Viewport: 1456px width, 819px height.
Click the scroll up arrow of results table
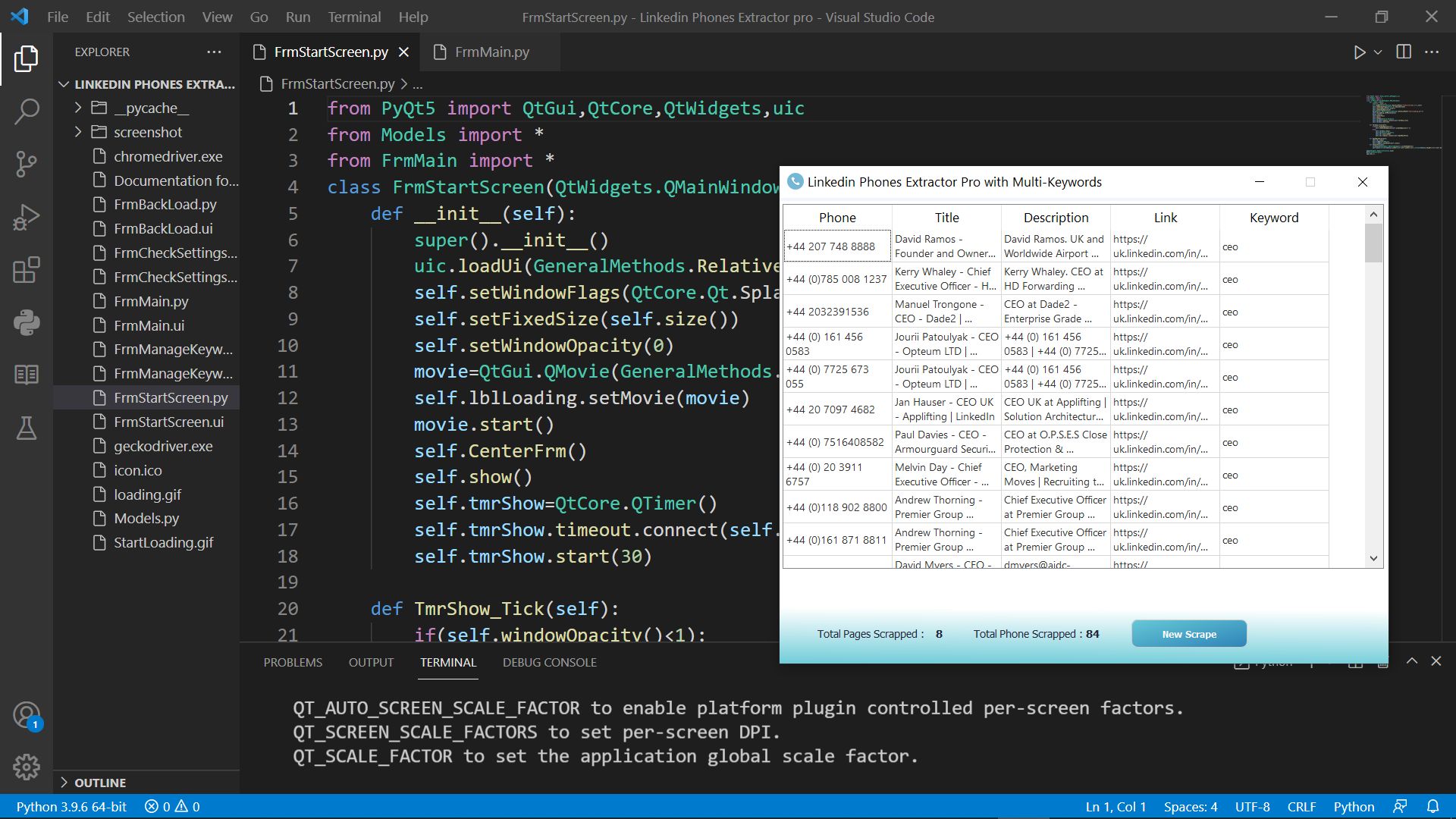point(1373,215)
